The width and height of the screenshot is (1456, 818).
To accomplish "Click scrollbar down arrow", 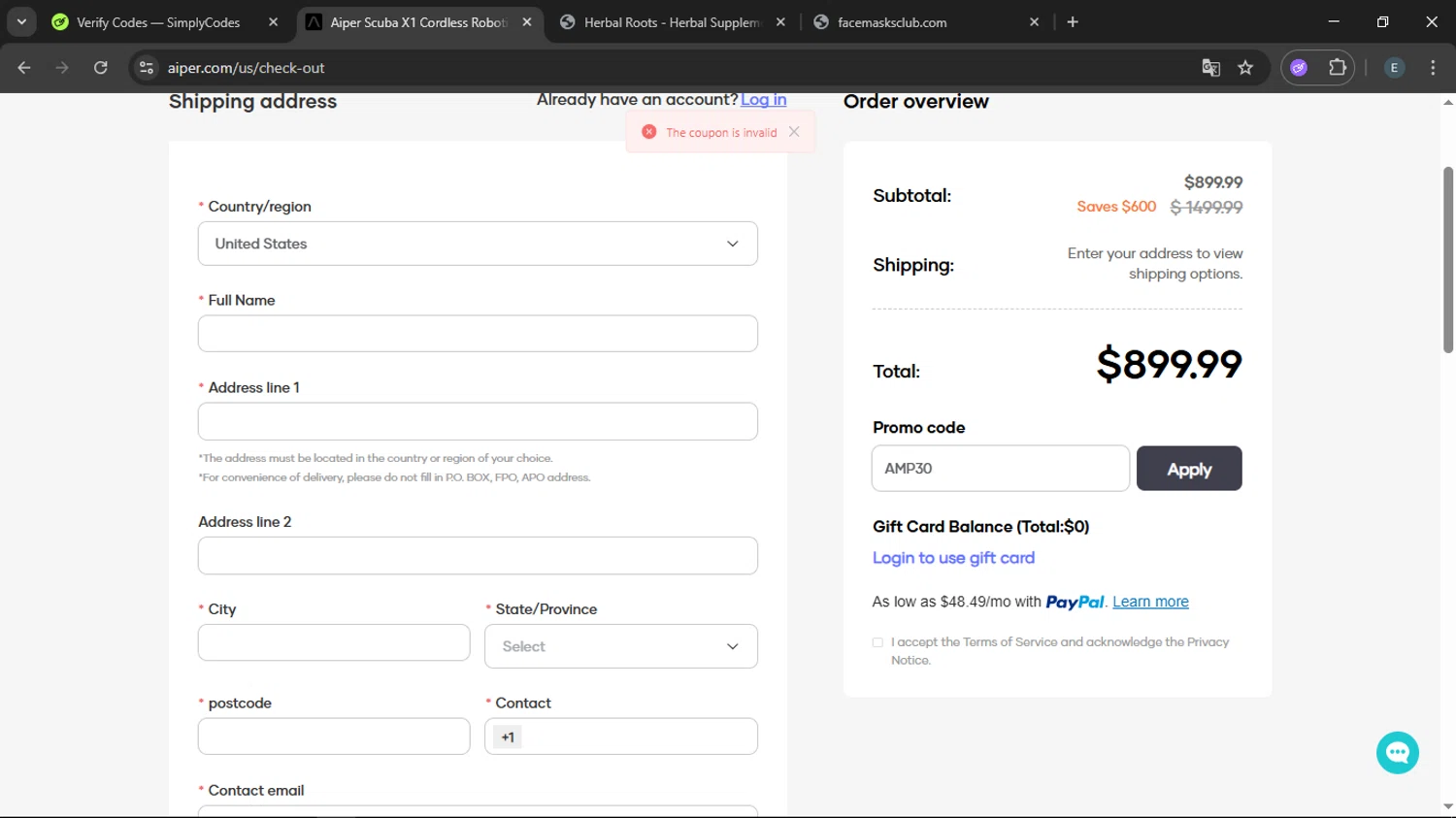I will (1448, 806).
